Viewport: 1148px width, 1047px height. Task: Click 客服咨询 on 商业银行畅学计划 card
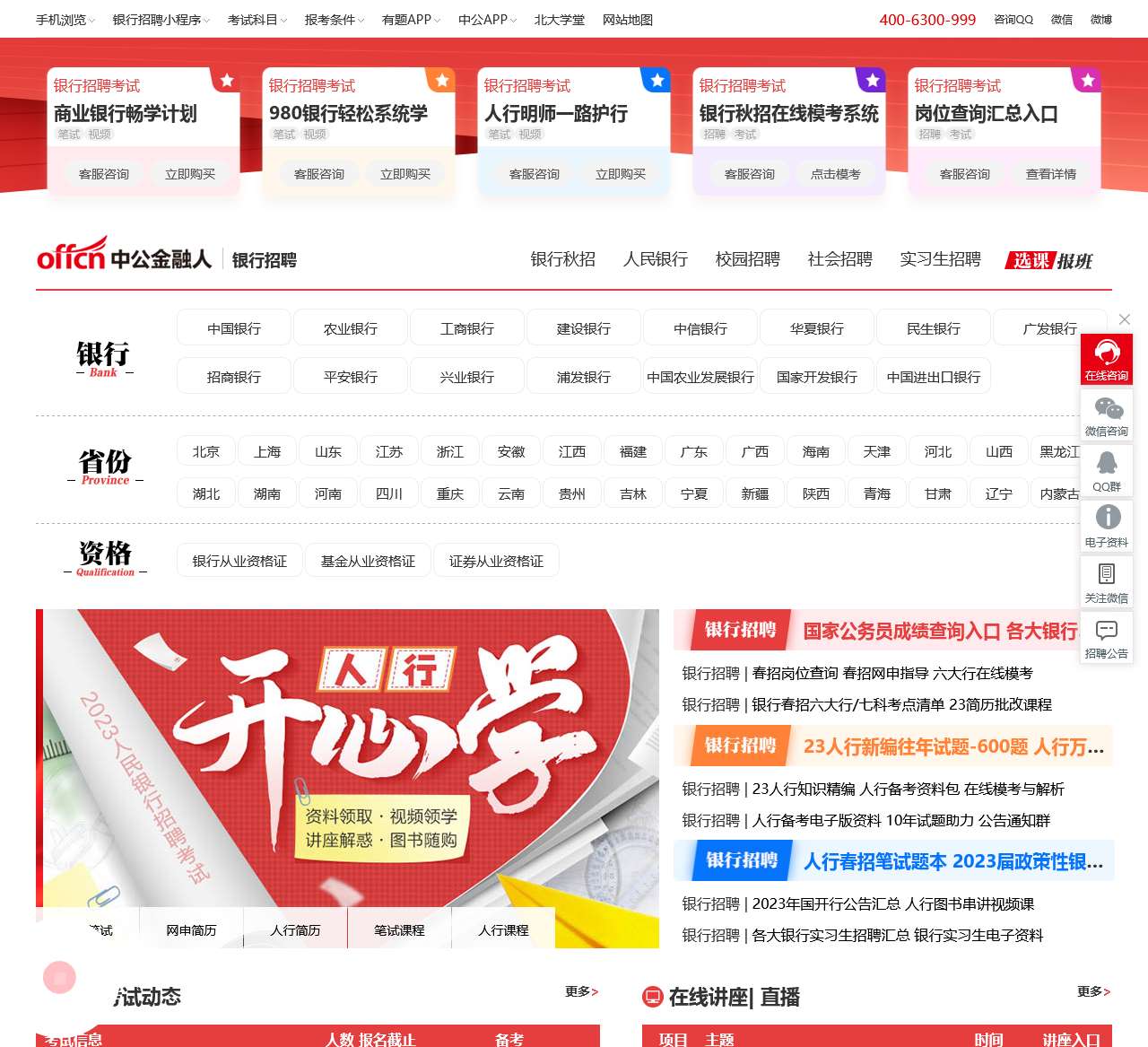pyautogui.click(x=104, y=174)
